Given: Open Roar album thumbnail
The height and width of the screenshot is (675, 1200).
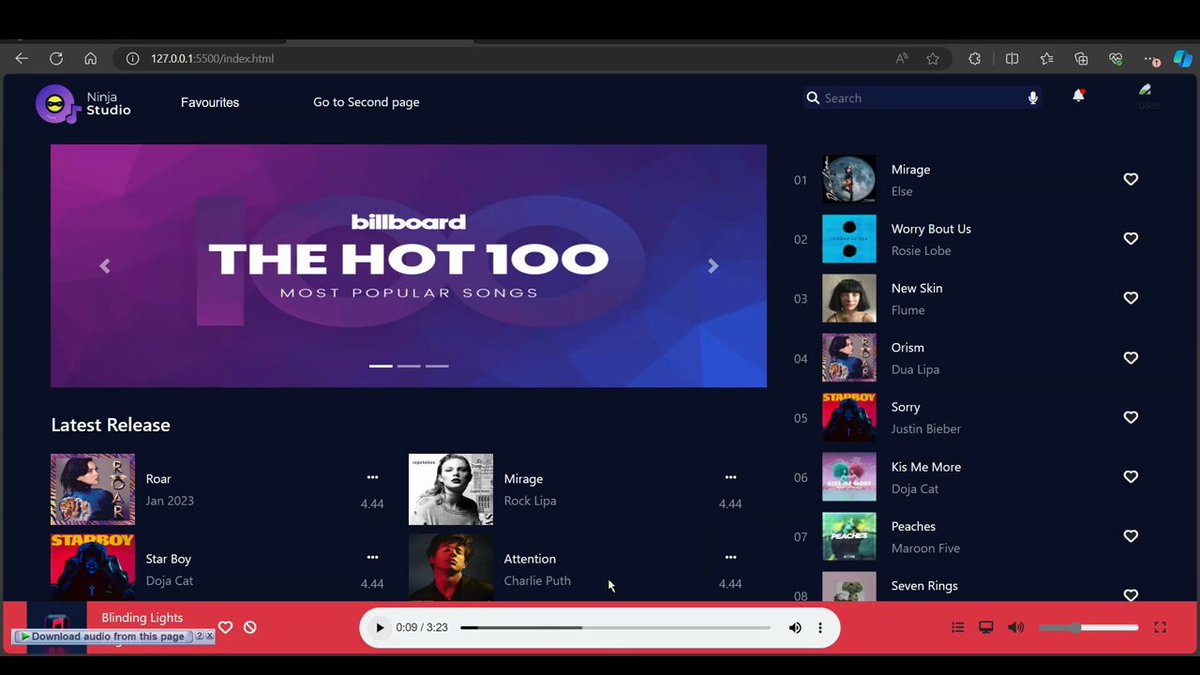Looking at the screenshot, I should [x=93, y=489].
